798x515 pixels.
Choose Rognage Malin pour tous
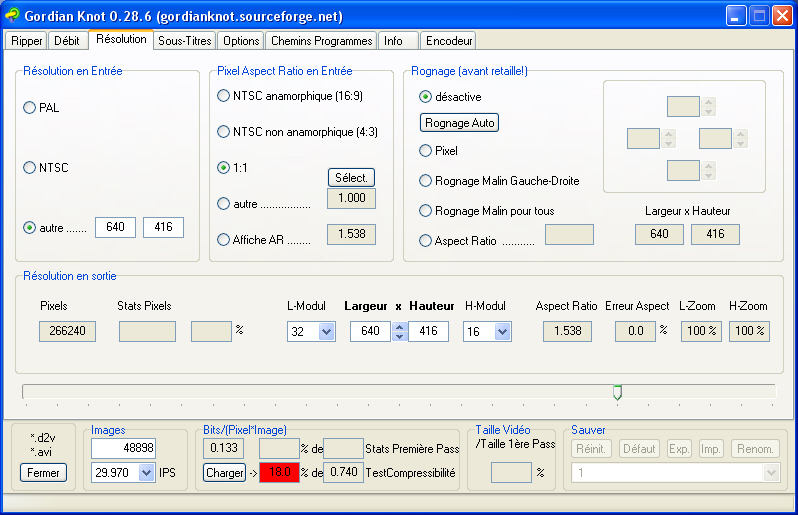click(487, 211)
